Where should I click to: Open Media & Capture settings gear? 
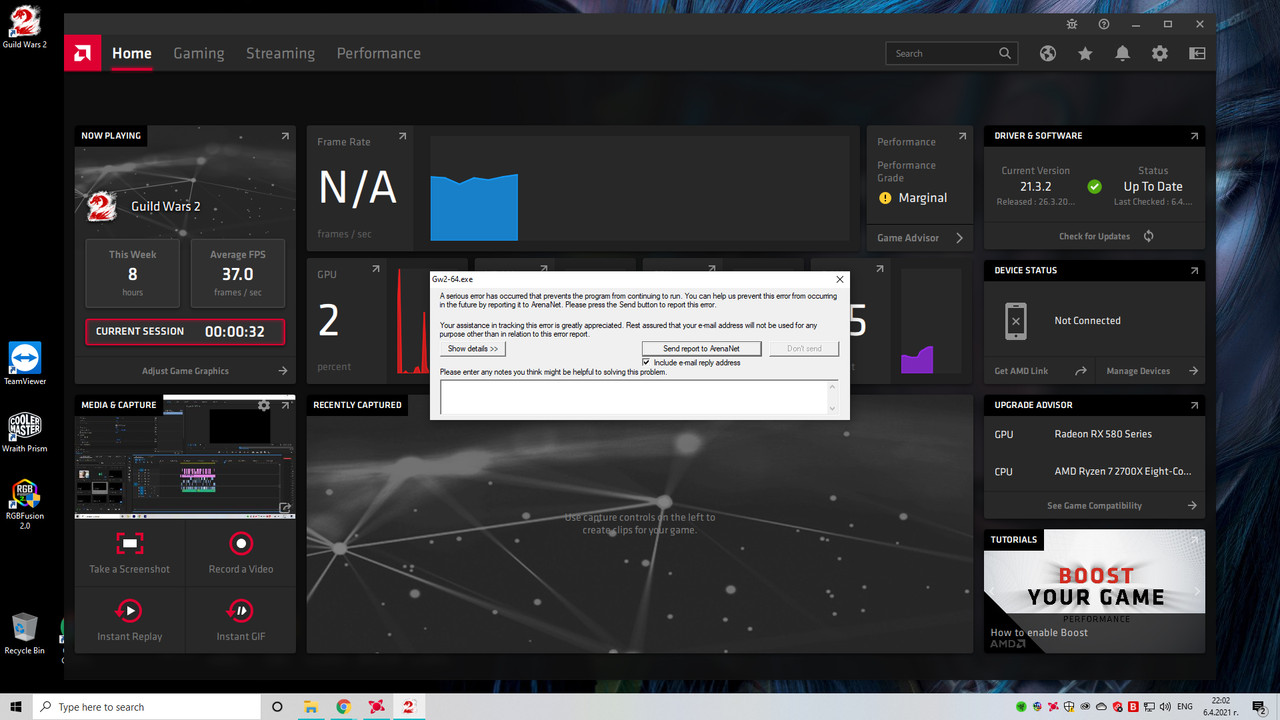point(264,405)
